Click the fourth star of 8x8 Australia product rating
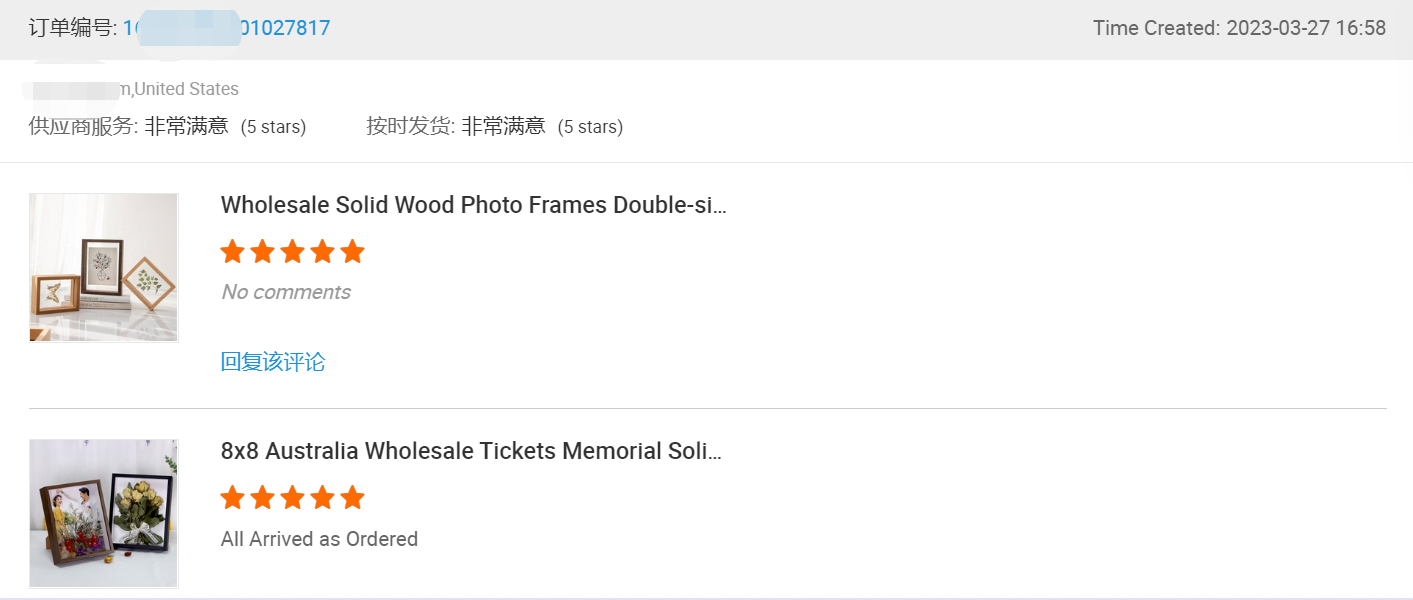Screen dimensions: 1413x600 coord(322,497)
